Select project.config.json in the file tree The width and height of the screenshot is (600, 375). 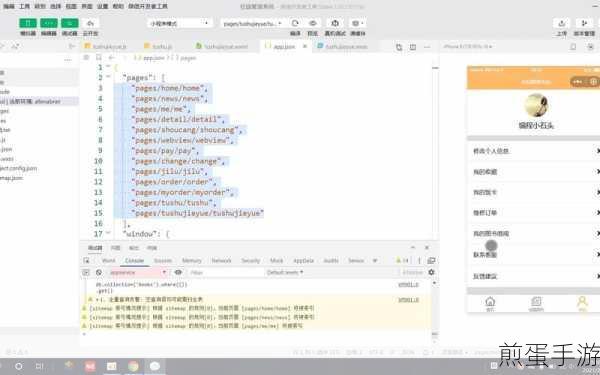(x=18, y=168)
